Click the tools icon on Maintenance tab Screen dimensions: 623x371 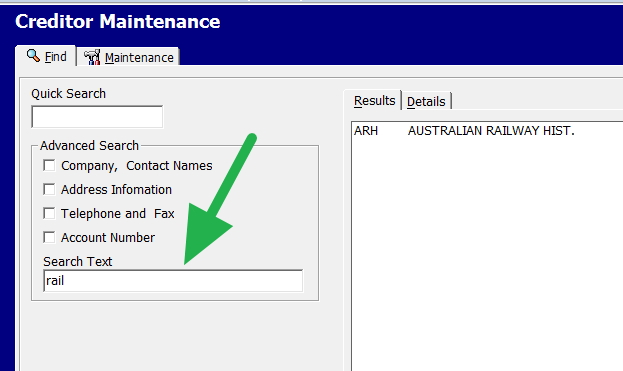pos(92,57)
